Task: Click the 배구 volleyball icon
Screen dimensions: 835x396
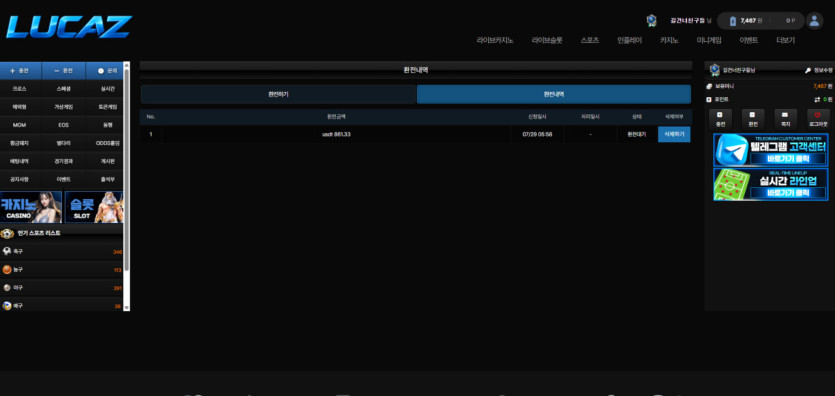Action: (x=7, y=306)
